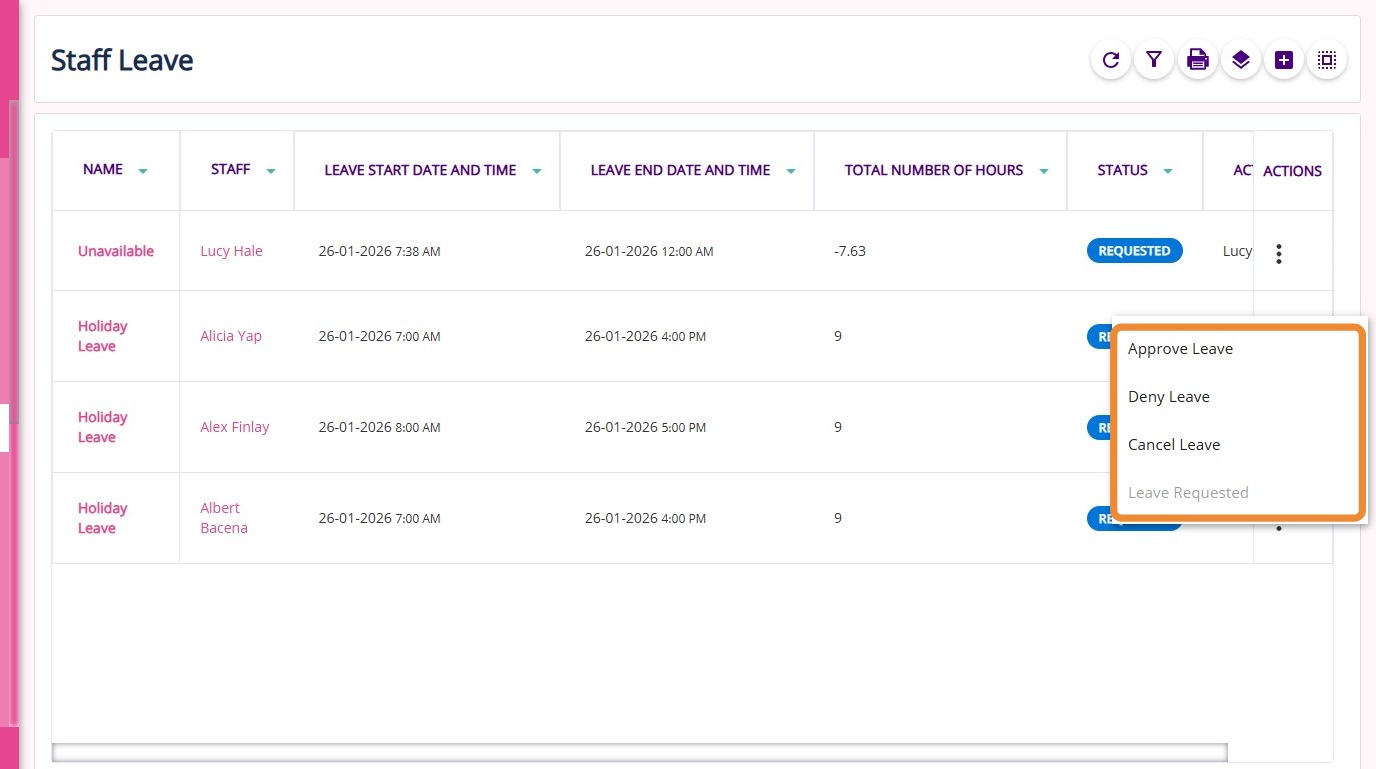Click the REQUESTED status badge for Lucy Hale
The height and width of the screenshot is (769, 1376).
tap(1134, 251)
